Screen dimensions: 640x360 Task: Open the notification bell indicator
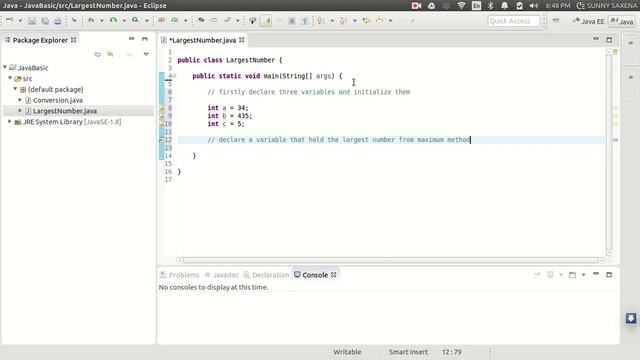pyautogui.click(x=504, y=6)
